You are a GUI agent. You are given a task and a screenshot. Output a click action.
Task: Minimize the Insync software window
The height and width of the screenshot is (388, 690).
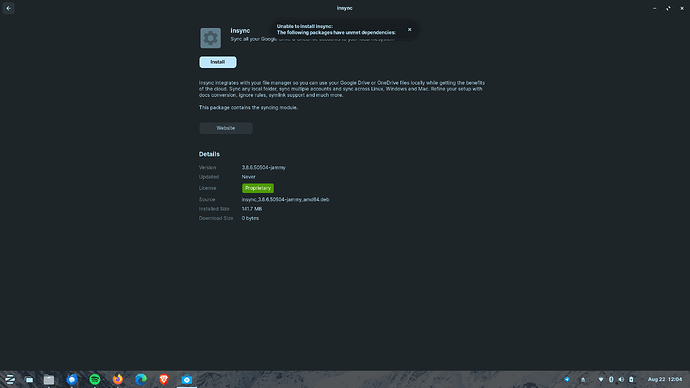pyautogui.click(x=655, y=8)
